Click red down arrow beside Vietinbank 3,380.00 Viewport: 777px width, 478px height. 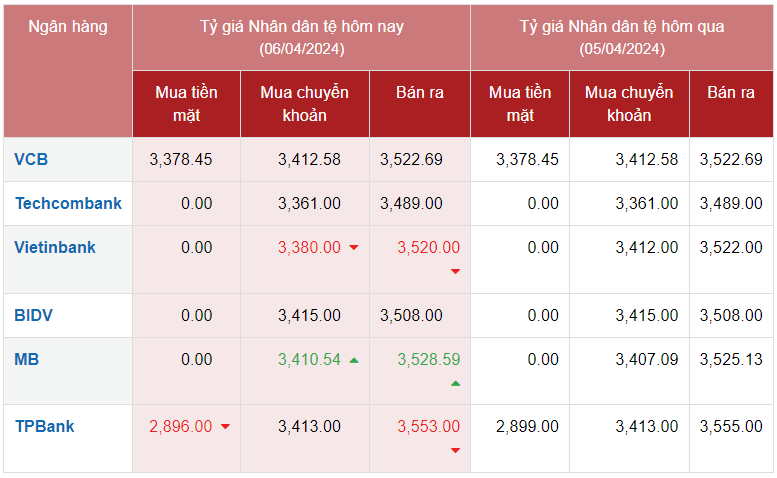point(354,248)
